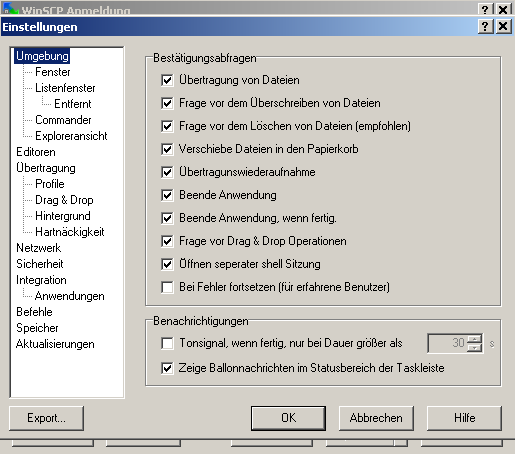Enable Bei Fehler fortsetzen option
This screenshot has height=454, width=515.
(x=167, y=287)
